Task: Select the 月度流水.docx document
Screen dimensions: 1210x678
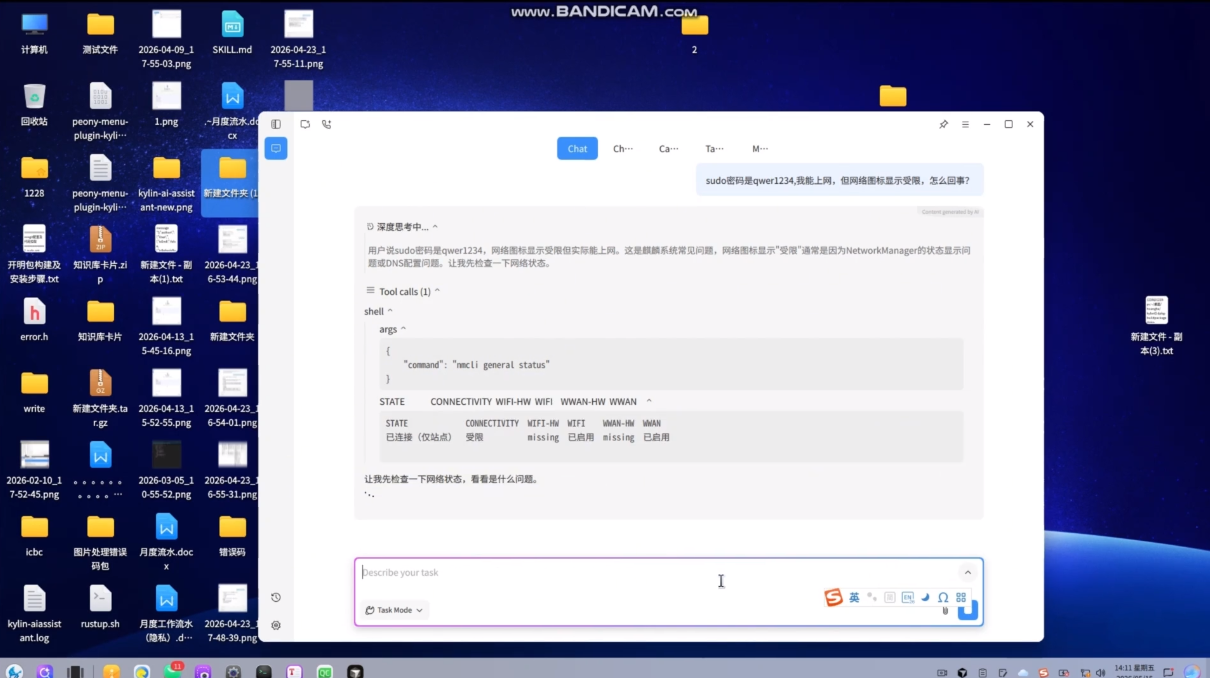Action: pyautogui.click(x=166, y=542)
